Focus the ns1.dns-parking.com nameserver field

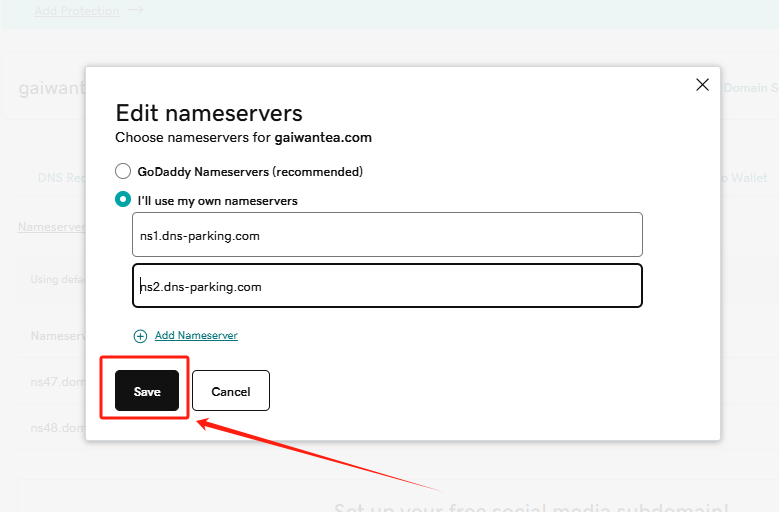pyautogui.click(x=387, y=235)
